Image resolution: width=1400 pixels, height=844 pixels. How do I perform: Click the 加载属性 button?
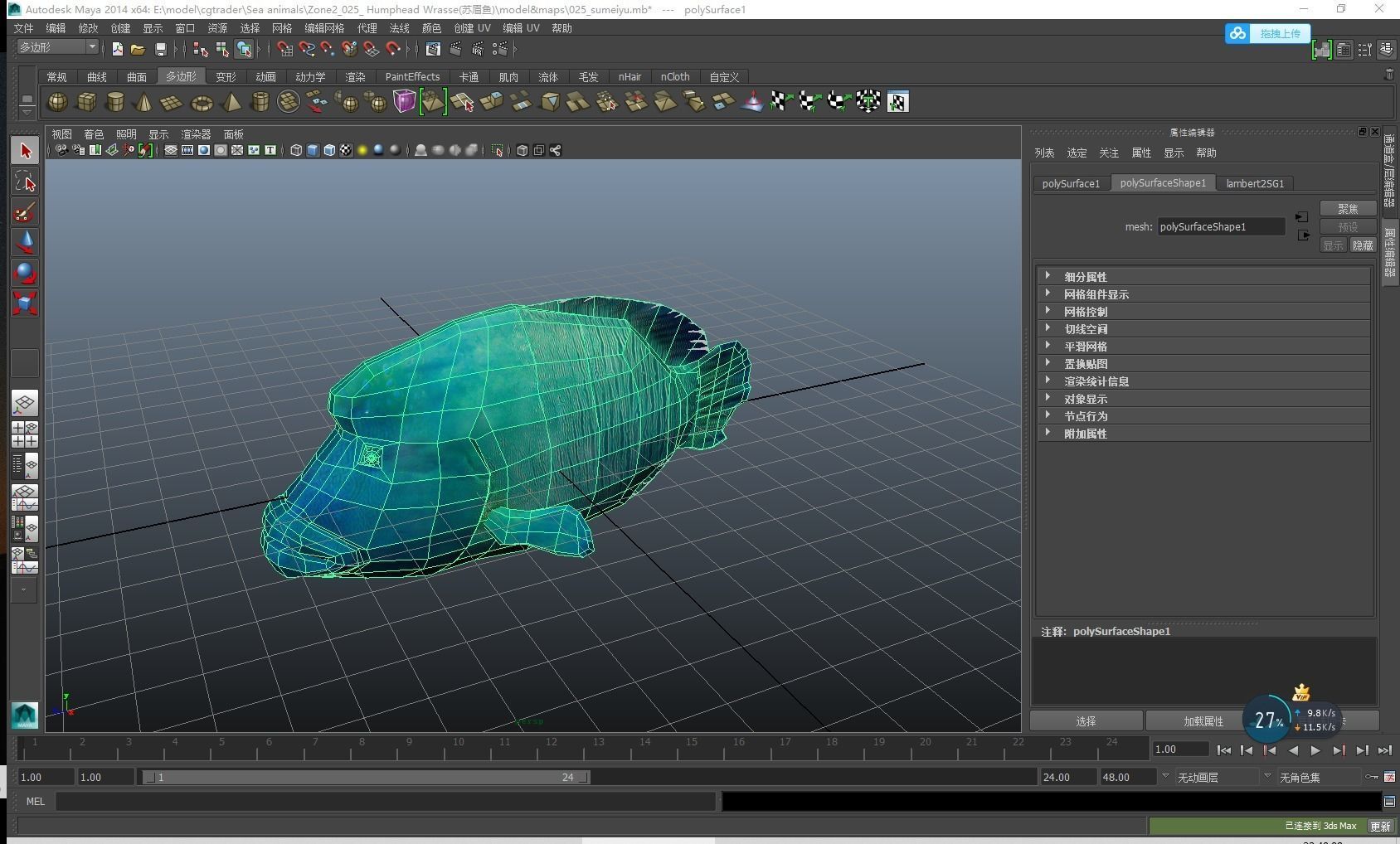click(1203, 721)
